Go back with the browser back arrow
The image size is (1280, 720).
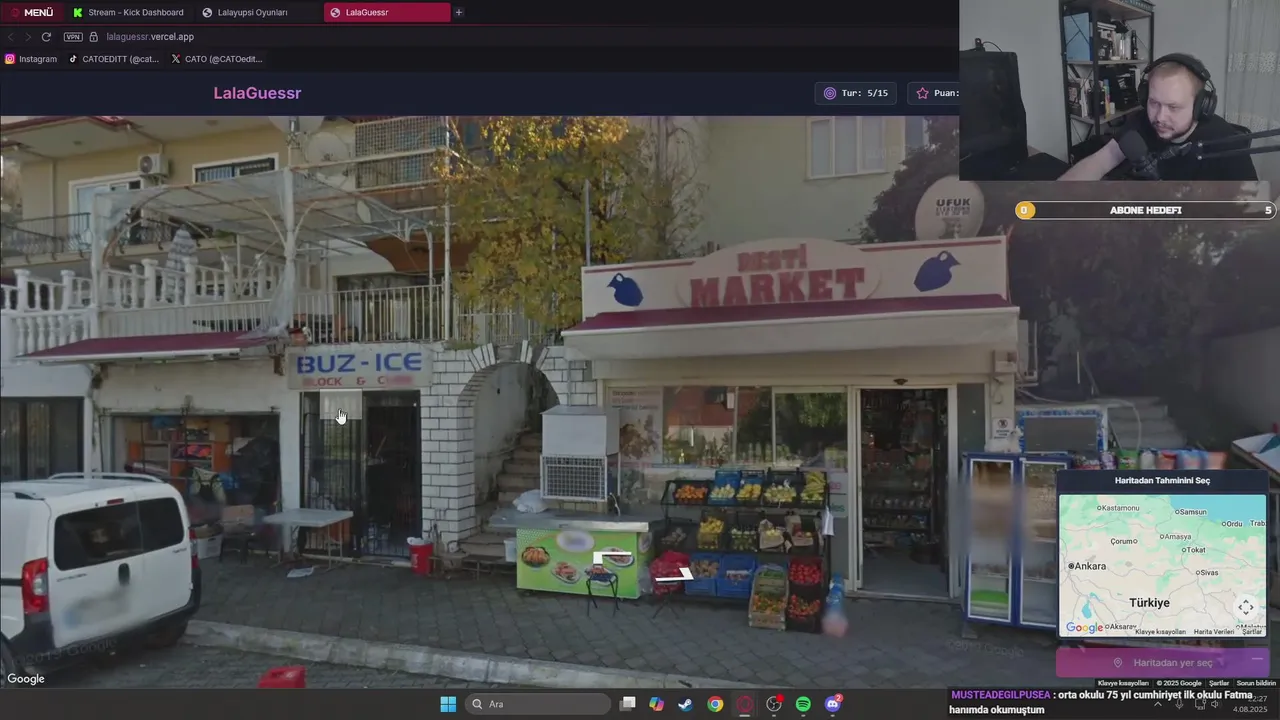point(11,37)
